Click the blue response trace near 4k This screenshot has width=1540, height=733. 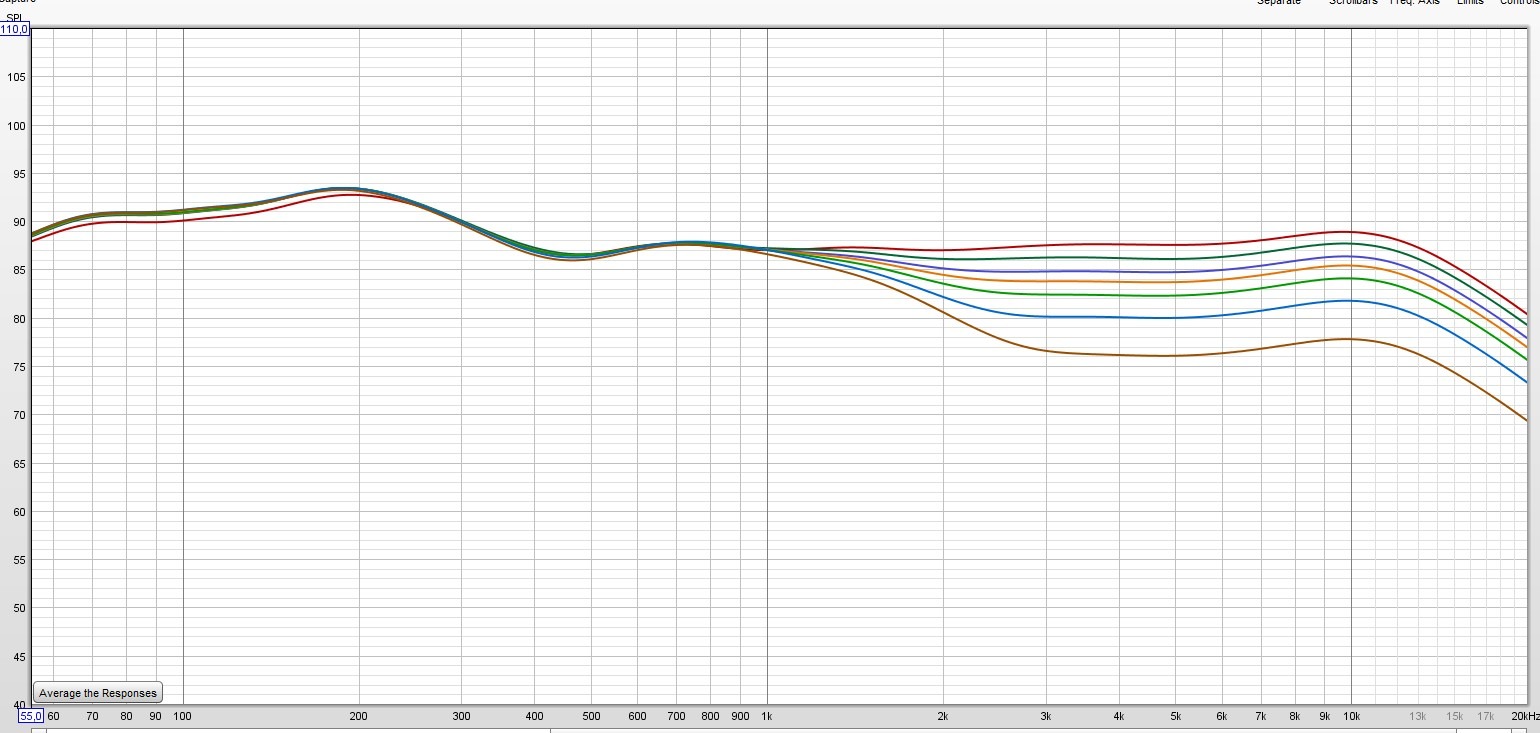pyautogui.click(x=1118, y=317)
